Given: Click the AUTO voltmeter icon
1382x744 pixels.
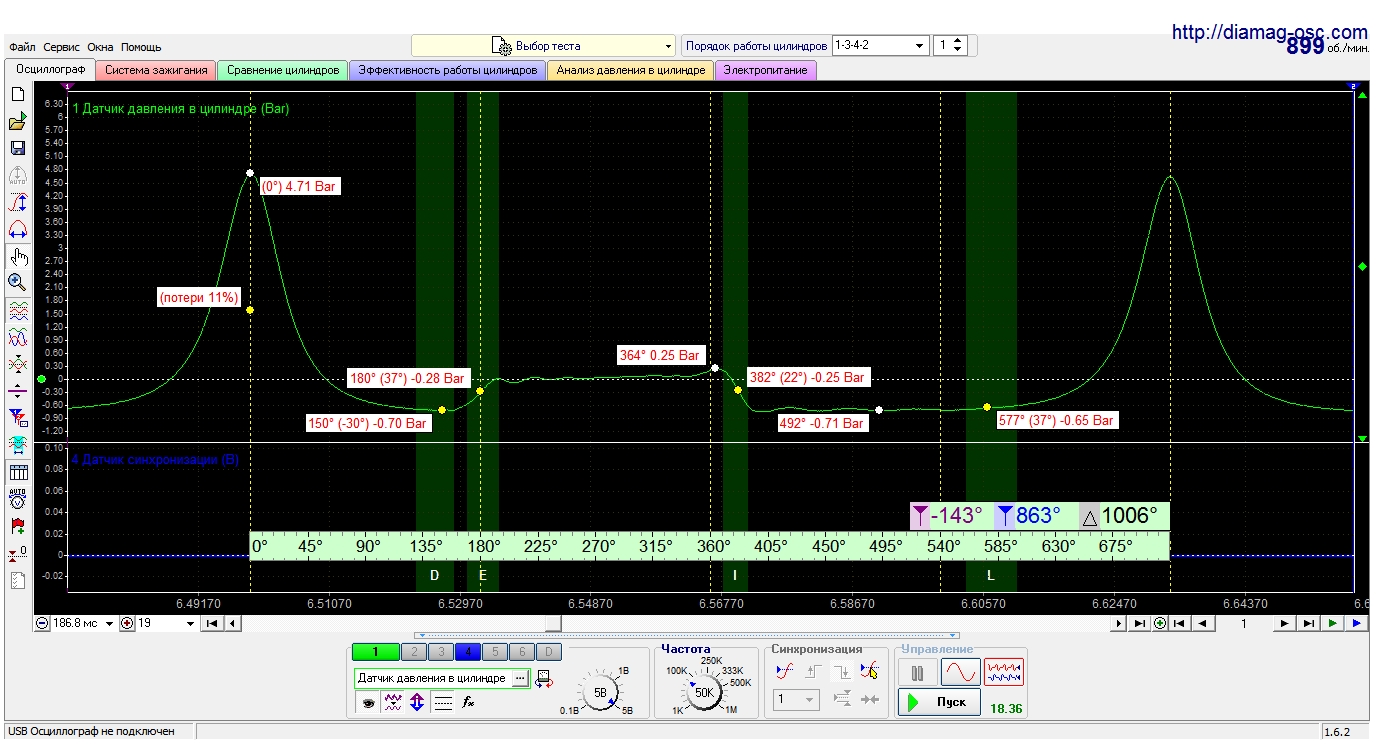Looking at the screenshot, I should point(17,498).
